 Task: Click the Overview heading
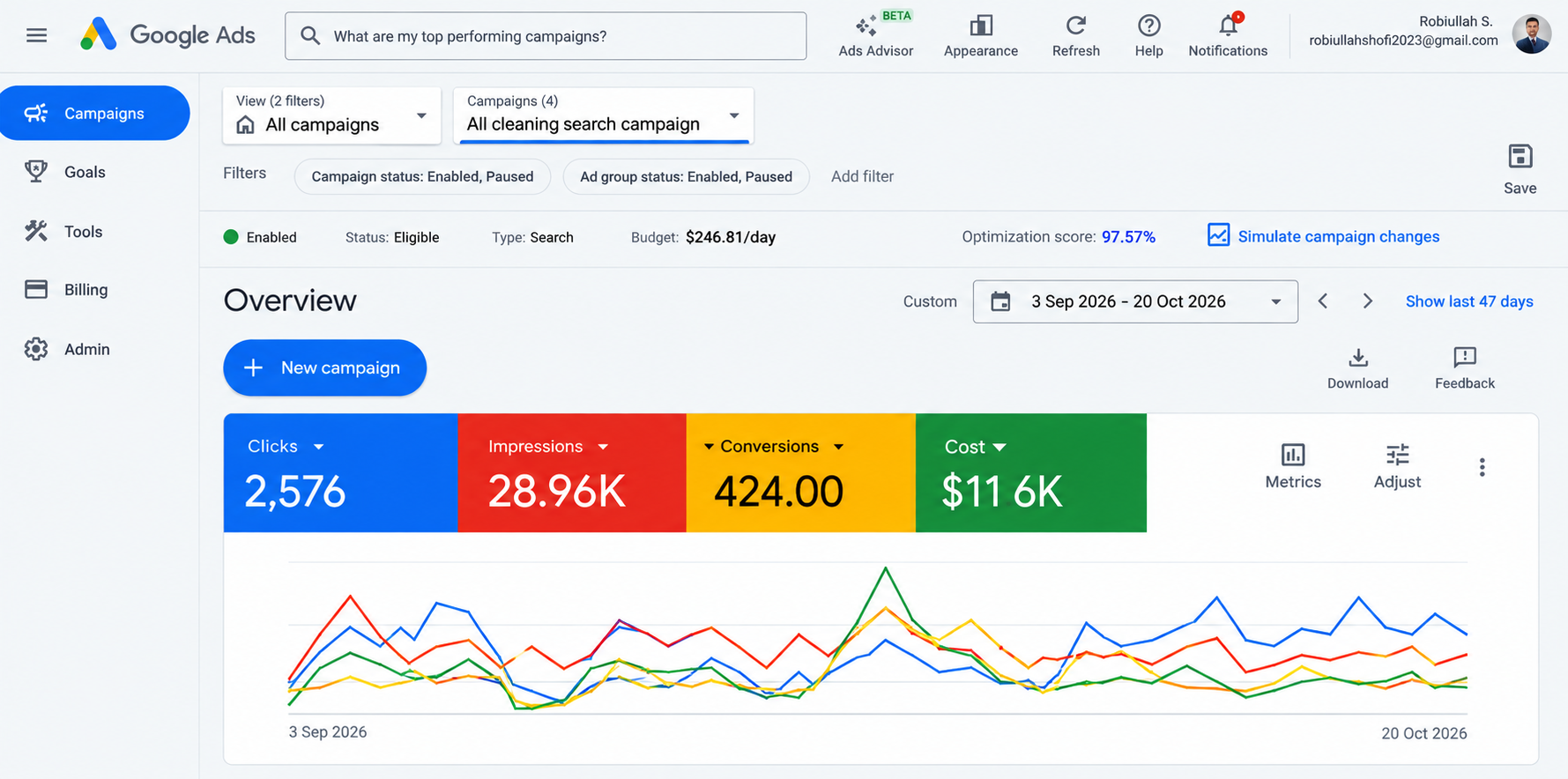coord(290,300)
